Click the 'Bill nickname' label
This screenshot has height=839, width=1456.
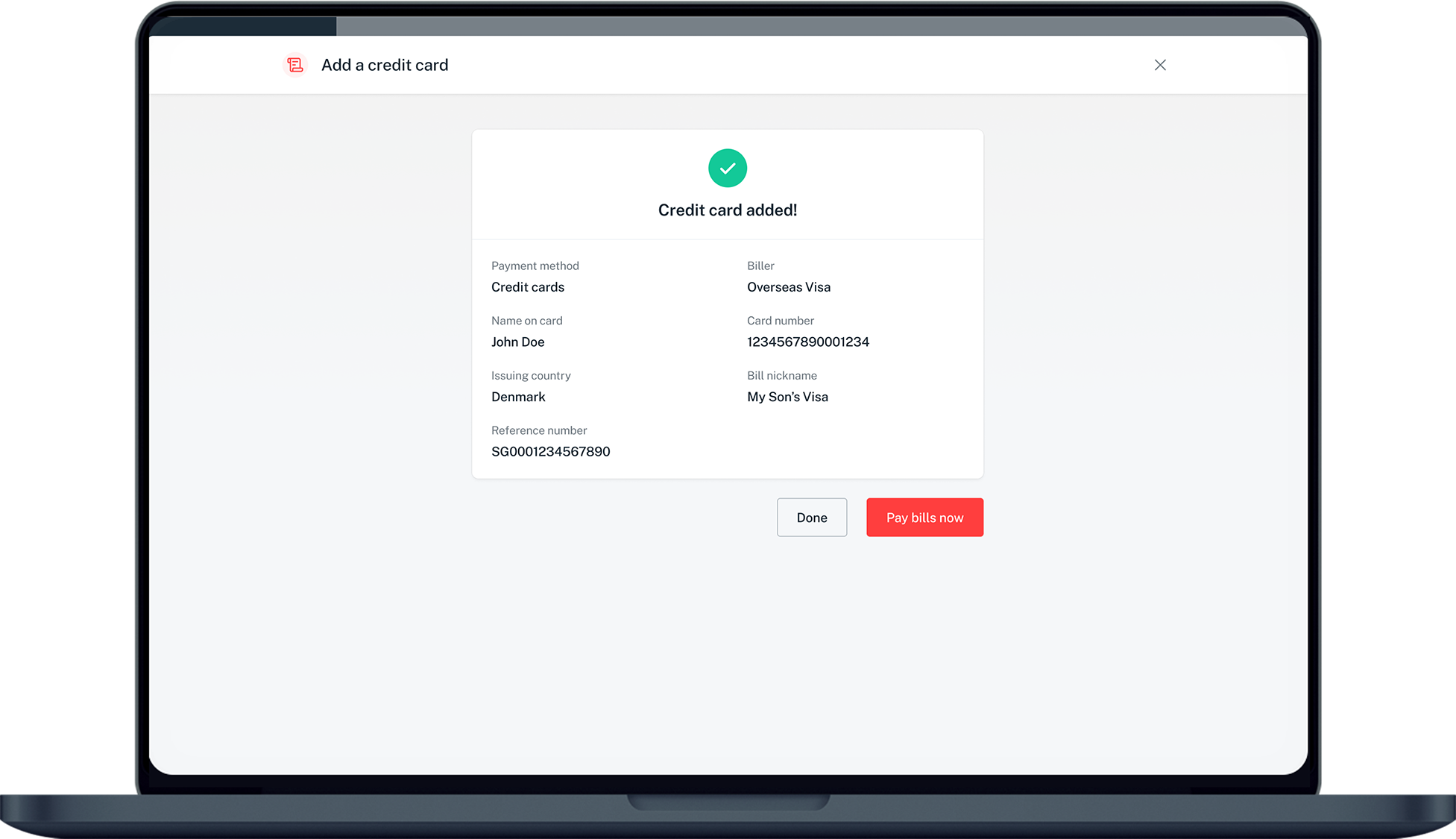[781, 376]
